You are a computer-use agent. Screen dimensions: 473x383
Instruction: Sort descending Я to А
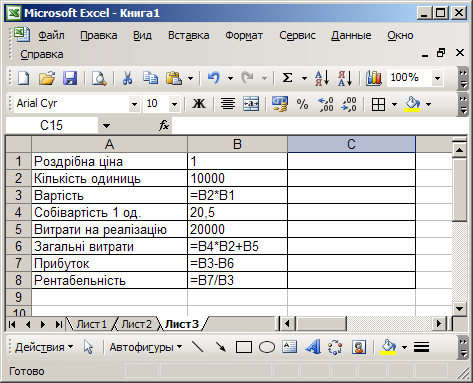[345, 78]
